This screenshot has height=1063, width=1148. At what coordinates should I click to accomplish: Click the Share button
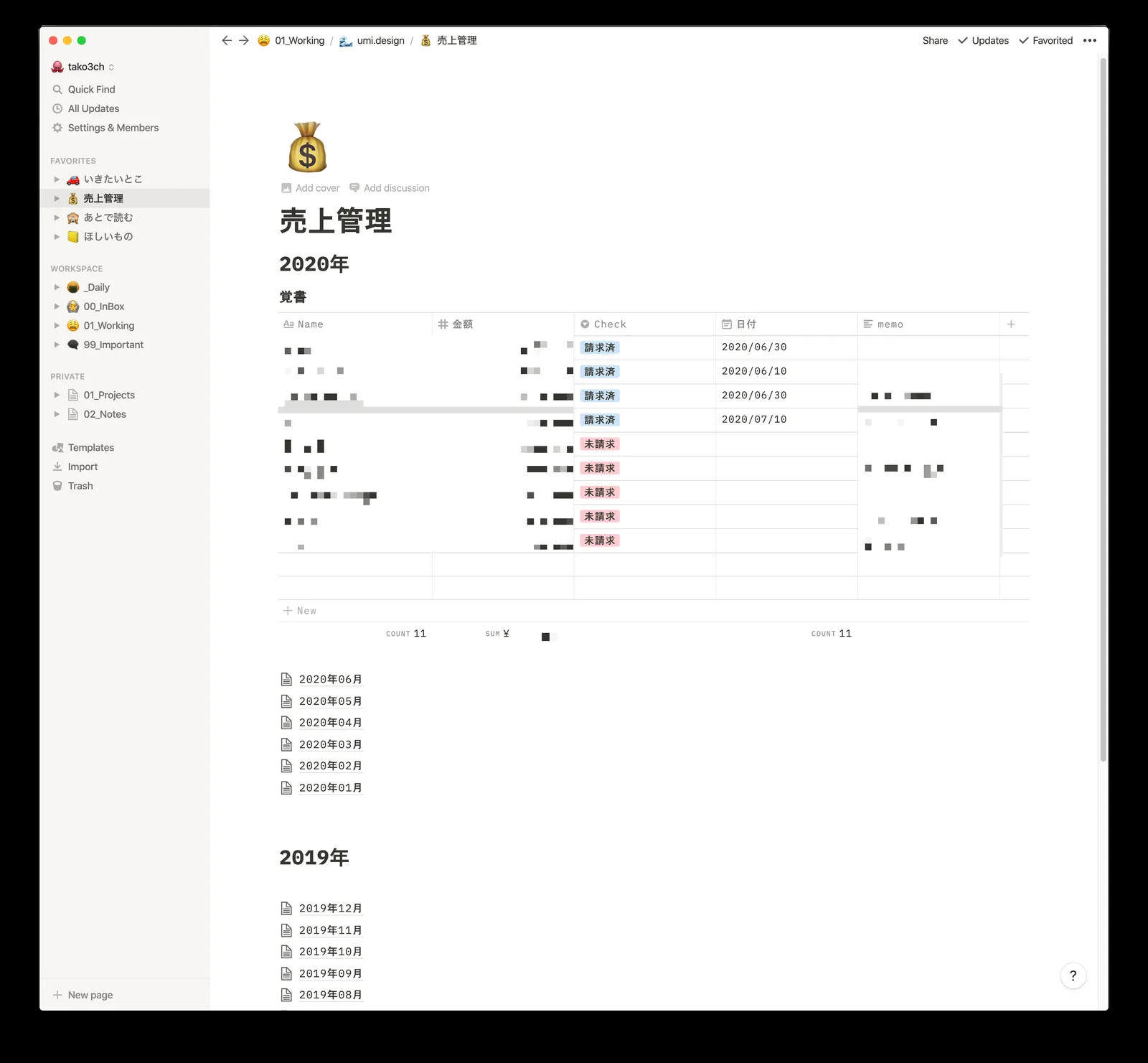tap(935, 41)
